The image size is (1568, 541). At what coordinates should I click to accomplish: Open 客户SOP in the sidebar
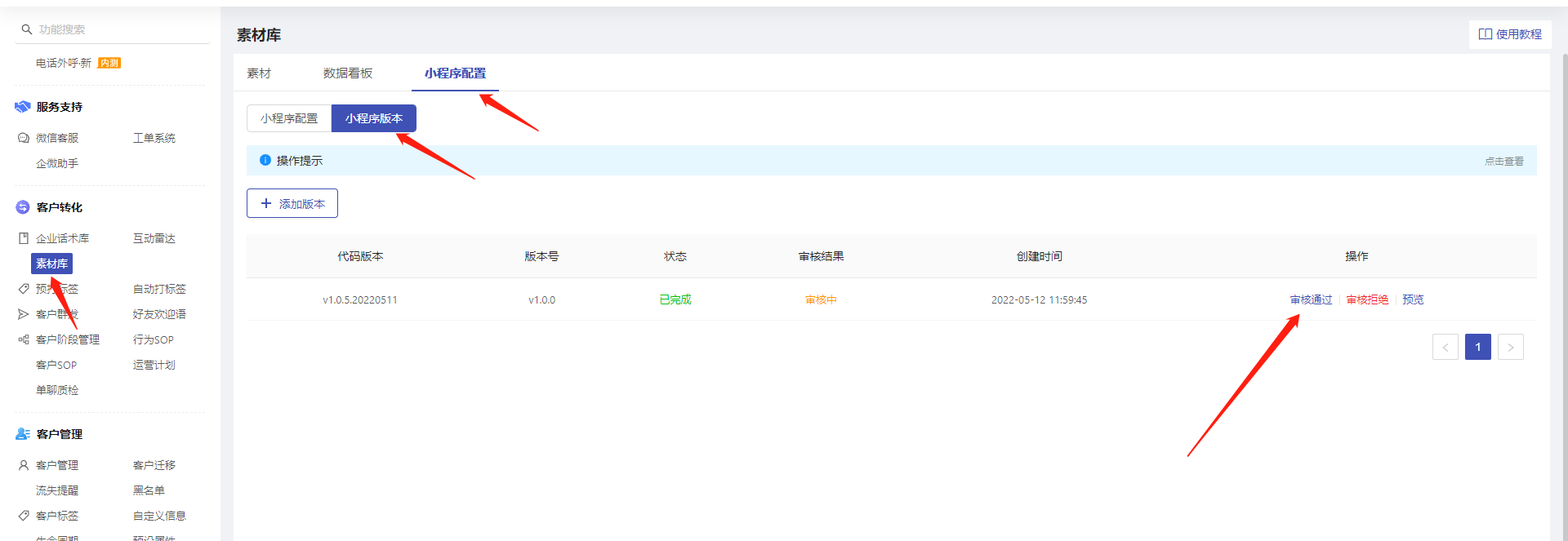click(56, 365)
